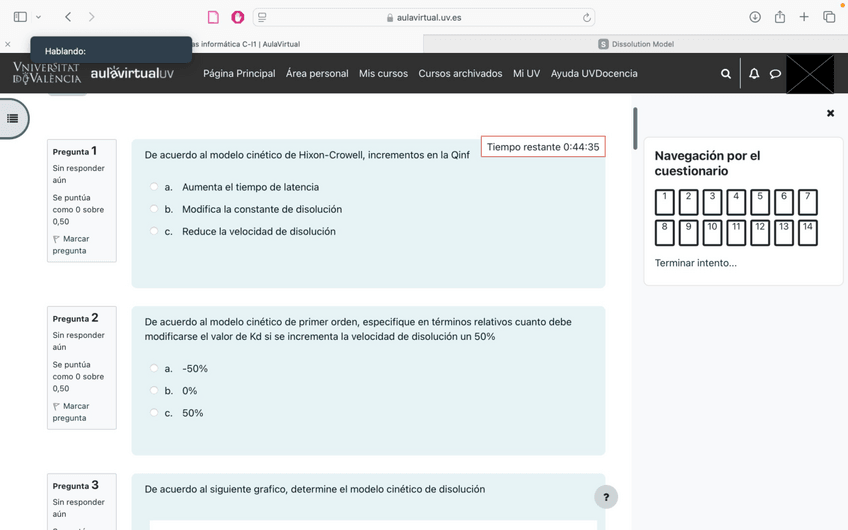Select answer 'Reduce la velocidad de disolución'
Screen dimensions: 848x530
(154, 231)
